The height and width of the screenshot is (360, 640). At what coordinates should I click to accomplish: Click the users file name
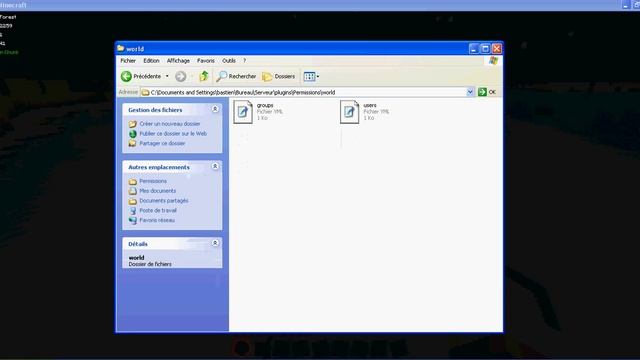[370, 105]
